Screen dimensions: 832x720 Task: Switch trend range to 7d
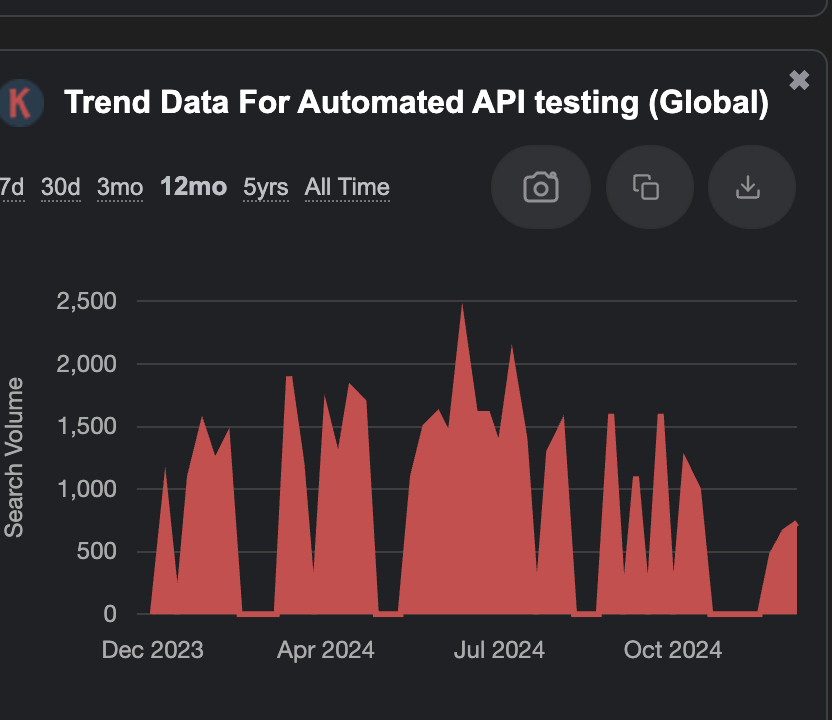click(12, 187)
